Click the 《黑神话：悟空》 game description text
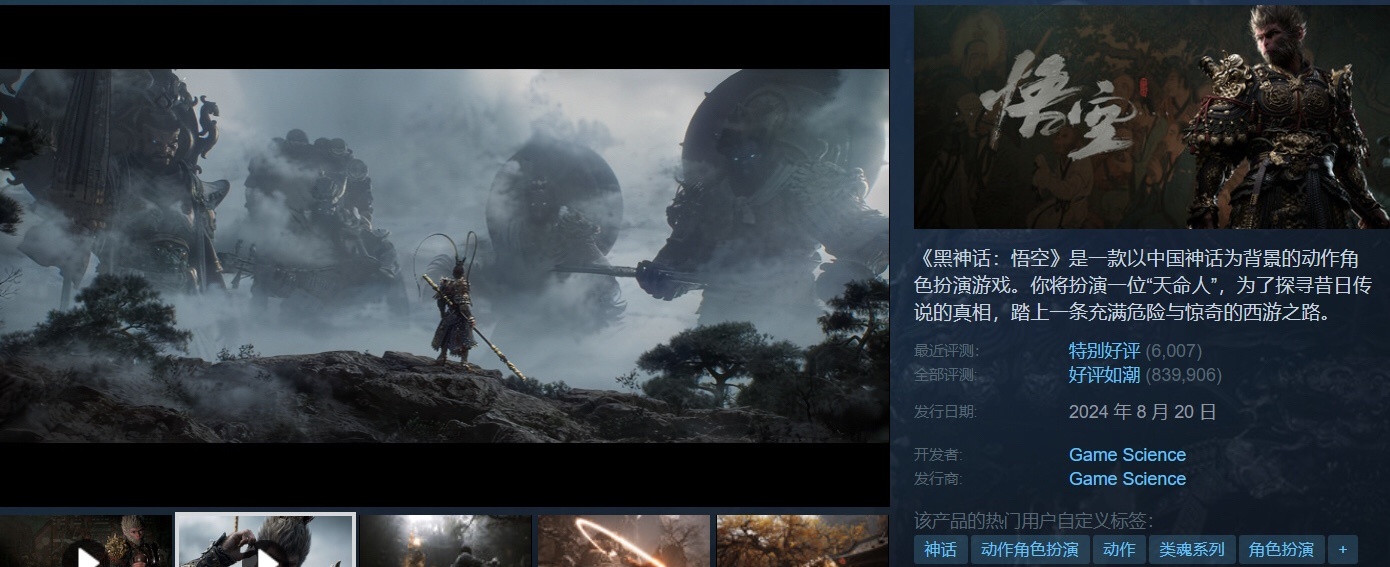The height and width of the screenshot is (567, 1390). [1143, 284]
